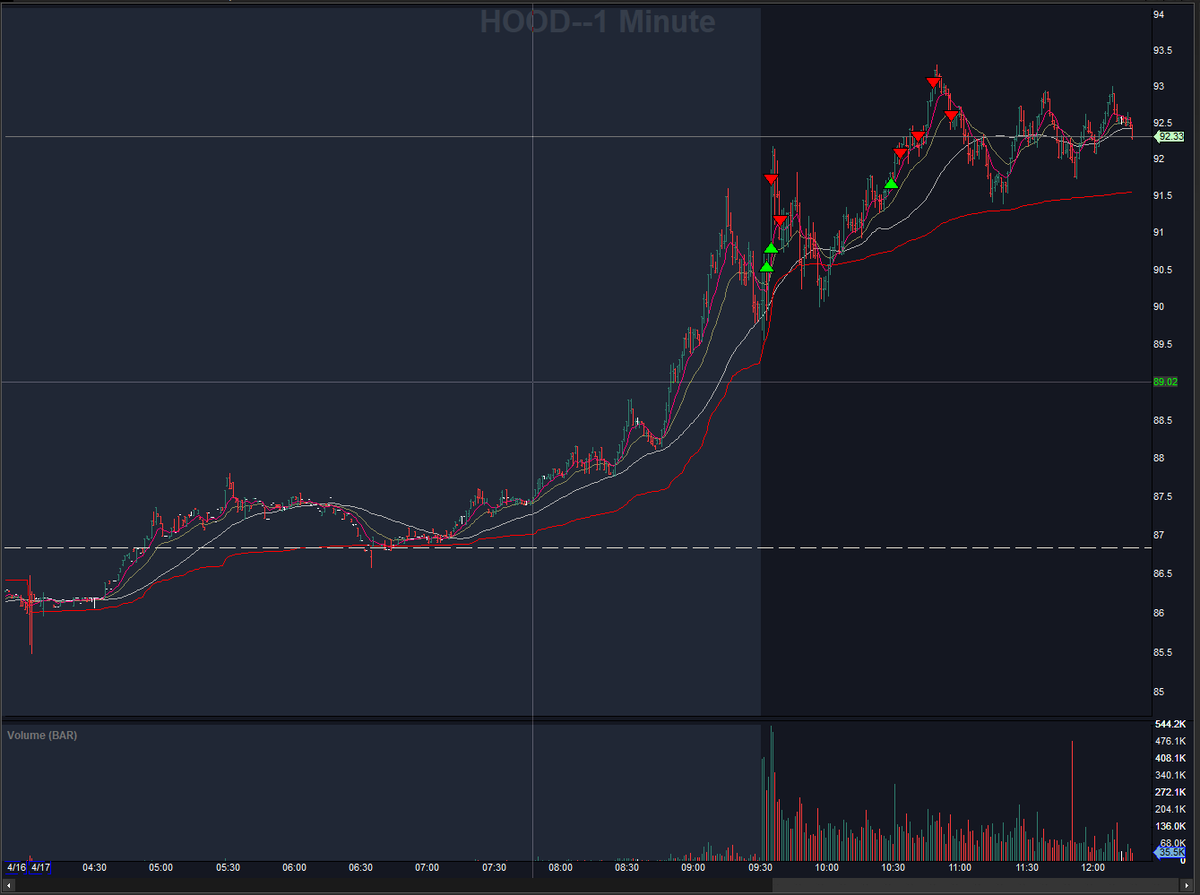
Task: Click the green 89.02 crosshair price label
Action: click(x=1165, y=382)
